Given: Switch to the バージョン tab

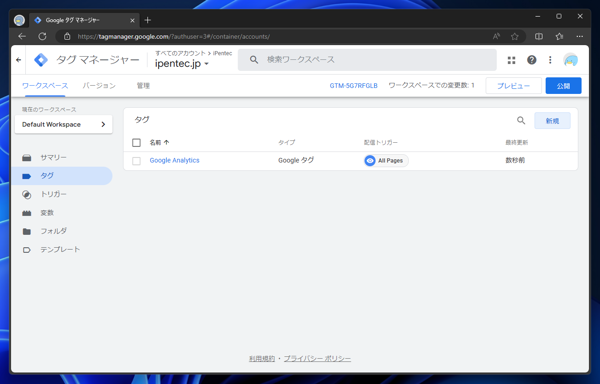Looking at the screenshot, I should [99, 86].
